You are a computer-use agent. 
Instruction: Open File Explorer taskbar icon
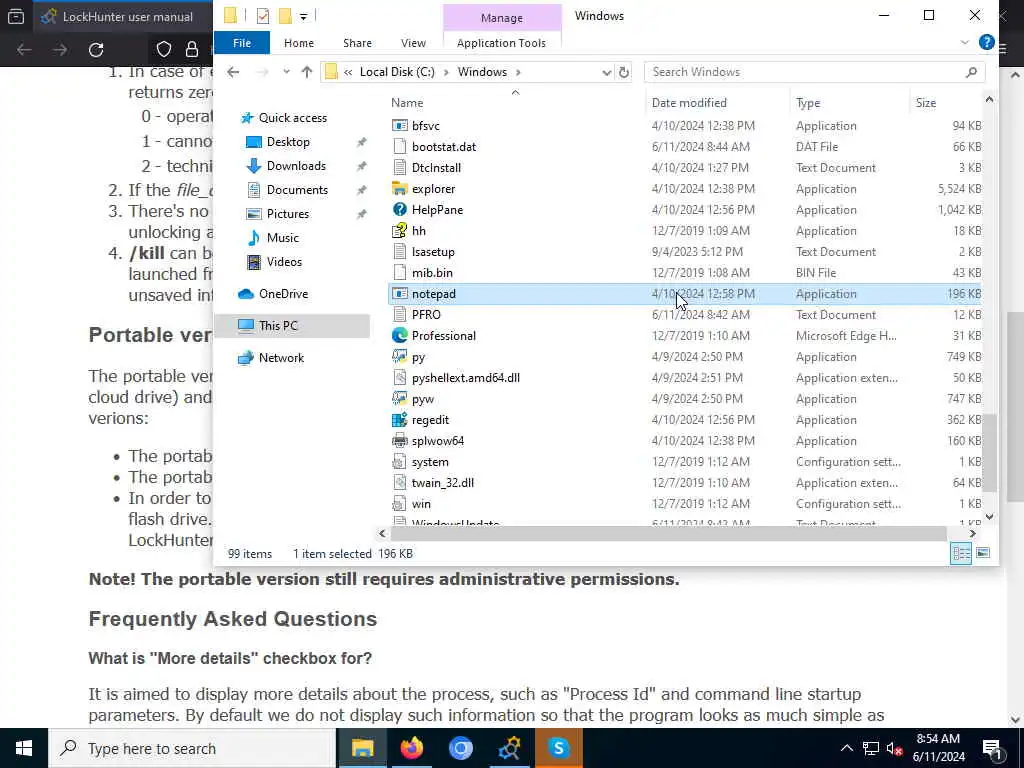[x=362, y=748]
